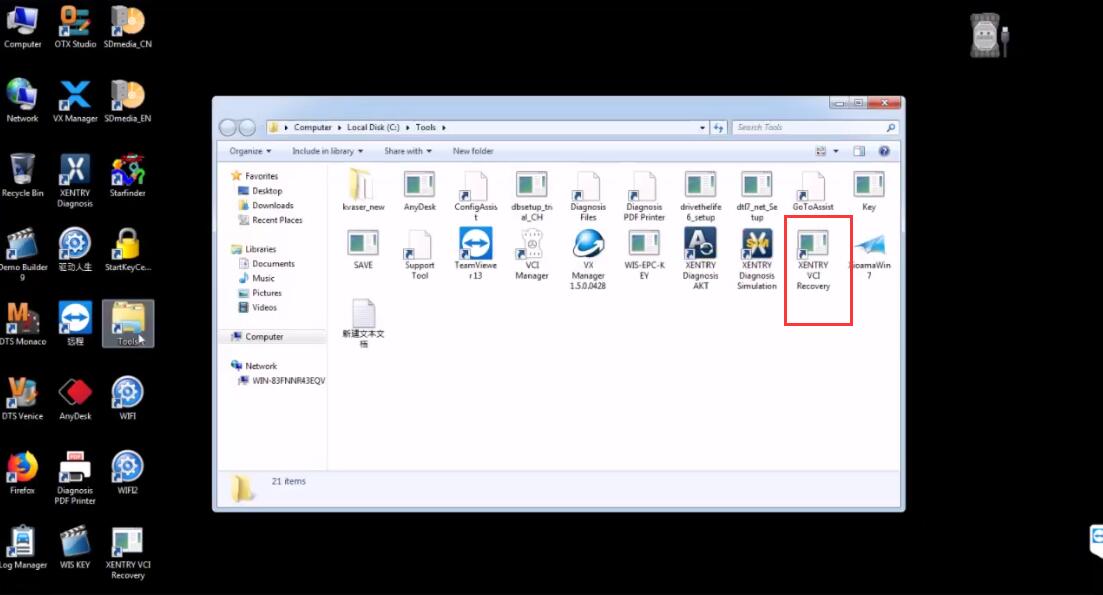1103x595 pixels.
Task: Click the Back navigation button
Action: point(228,127)
